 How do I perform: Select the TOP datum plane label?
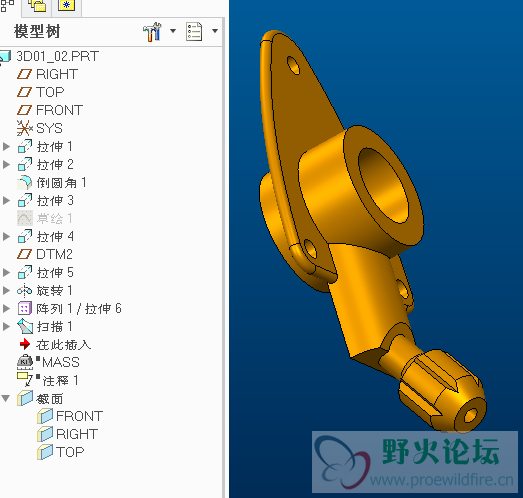[50, 92]
